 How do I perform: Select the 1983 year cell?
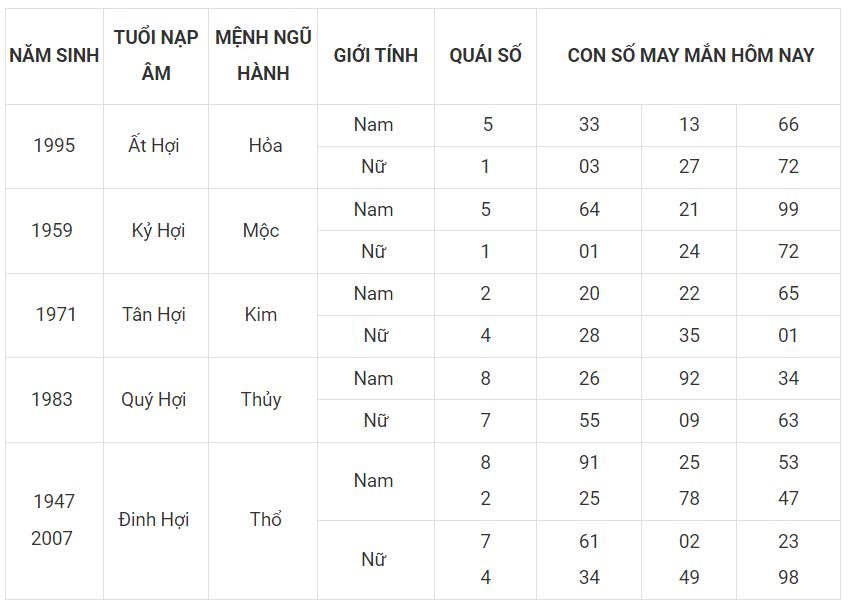54,400
